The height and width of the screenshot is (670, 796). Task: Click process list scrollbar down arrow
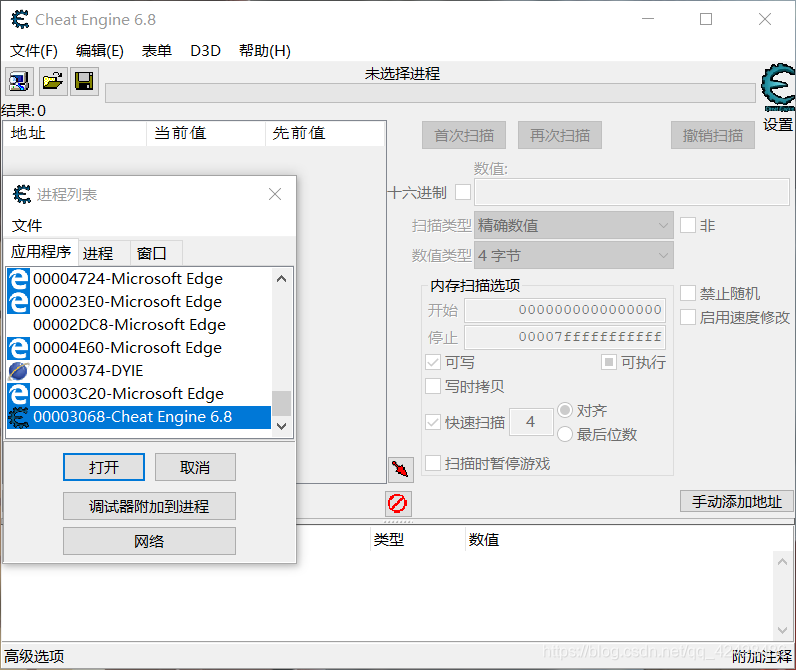[x=282, y=426]
